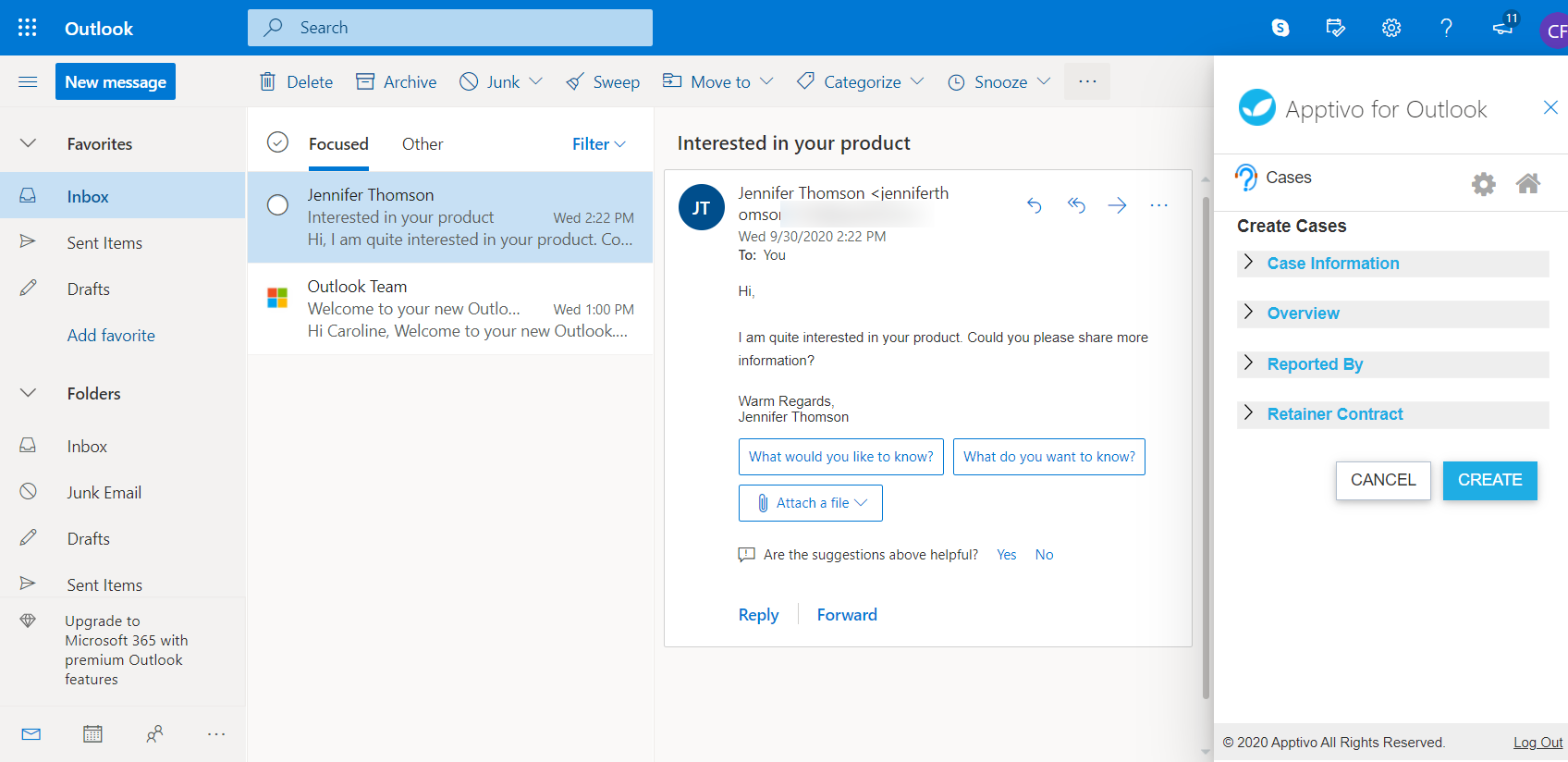Viewport: 1568px width, 762px height.
Task: Choose 'What would you like to know?' suggestion
Action: pyautogui.click(x=840, y=457)
